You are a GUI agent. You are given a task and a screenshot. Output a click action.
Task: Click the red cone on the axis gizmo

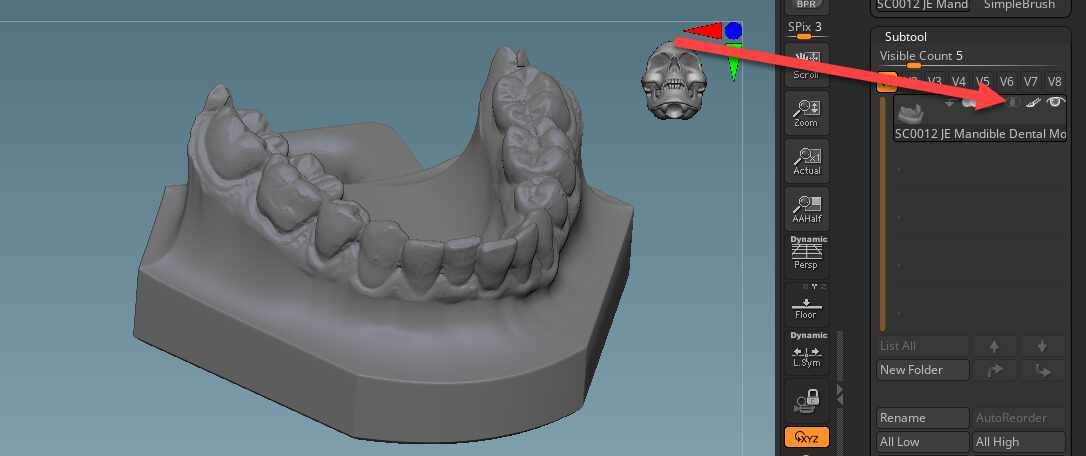703,30
